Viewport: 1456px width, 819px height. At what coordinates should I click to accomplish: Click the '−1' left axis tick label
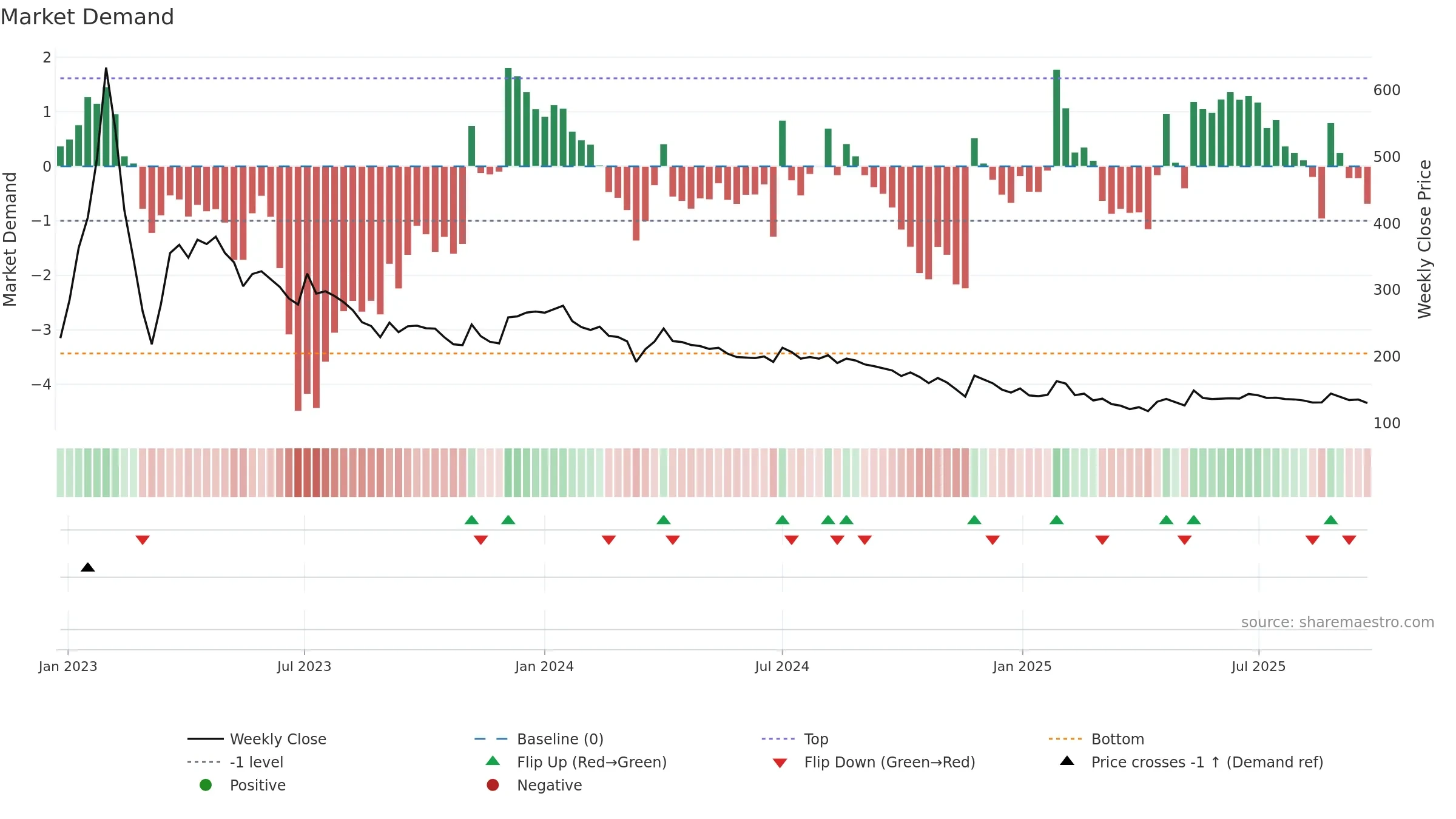(x=41, y=221)
